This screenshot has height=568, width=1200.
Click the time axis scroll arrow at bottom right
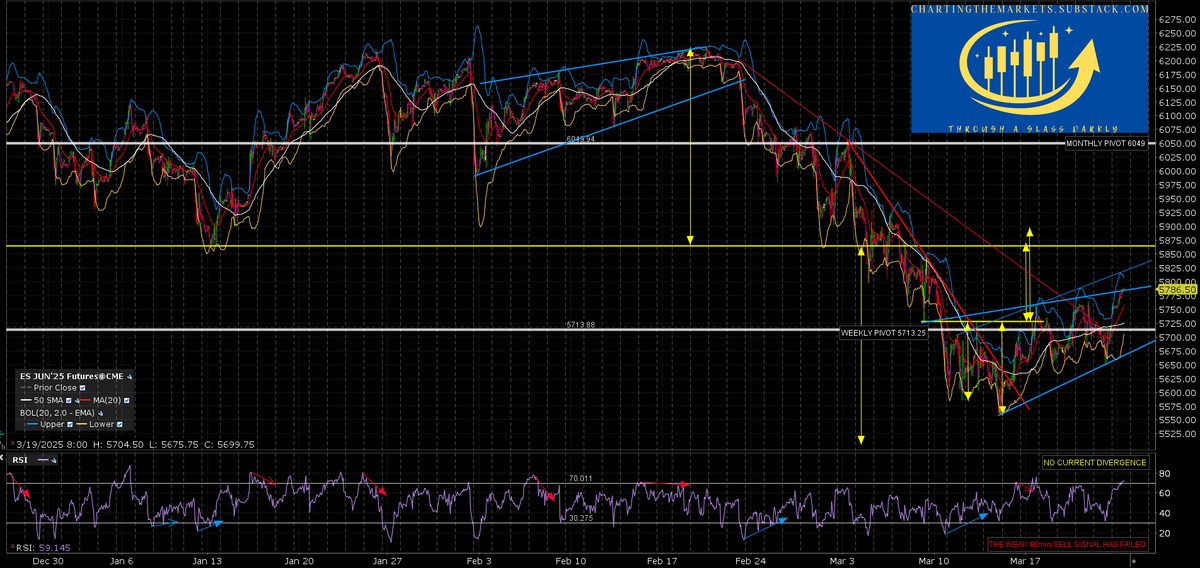click(1132, 561)
